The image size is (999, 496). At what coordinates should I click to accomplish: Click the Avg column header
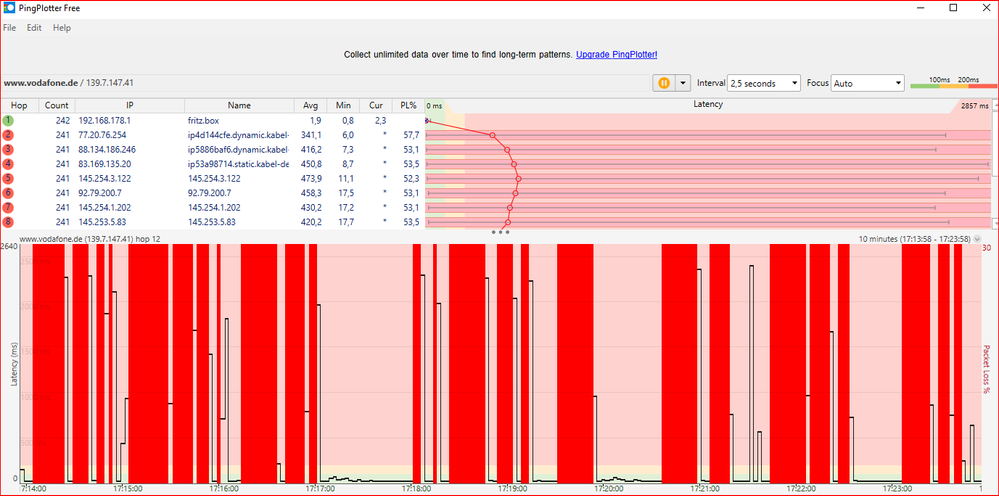310,106
